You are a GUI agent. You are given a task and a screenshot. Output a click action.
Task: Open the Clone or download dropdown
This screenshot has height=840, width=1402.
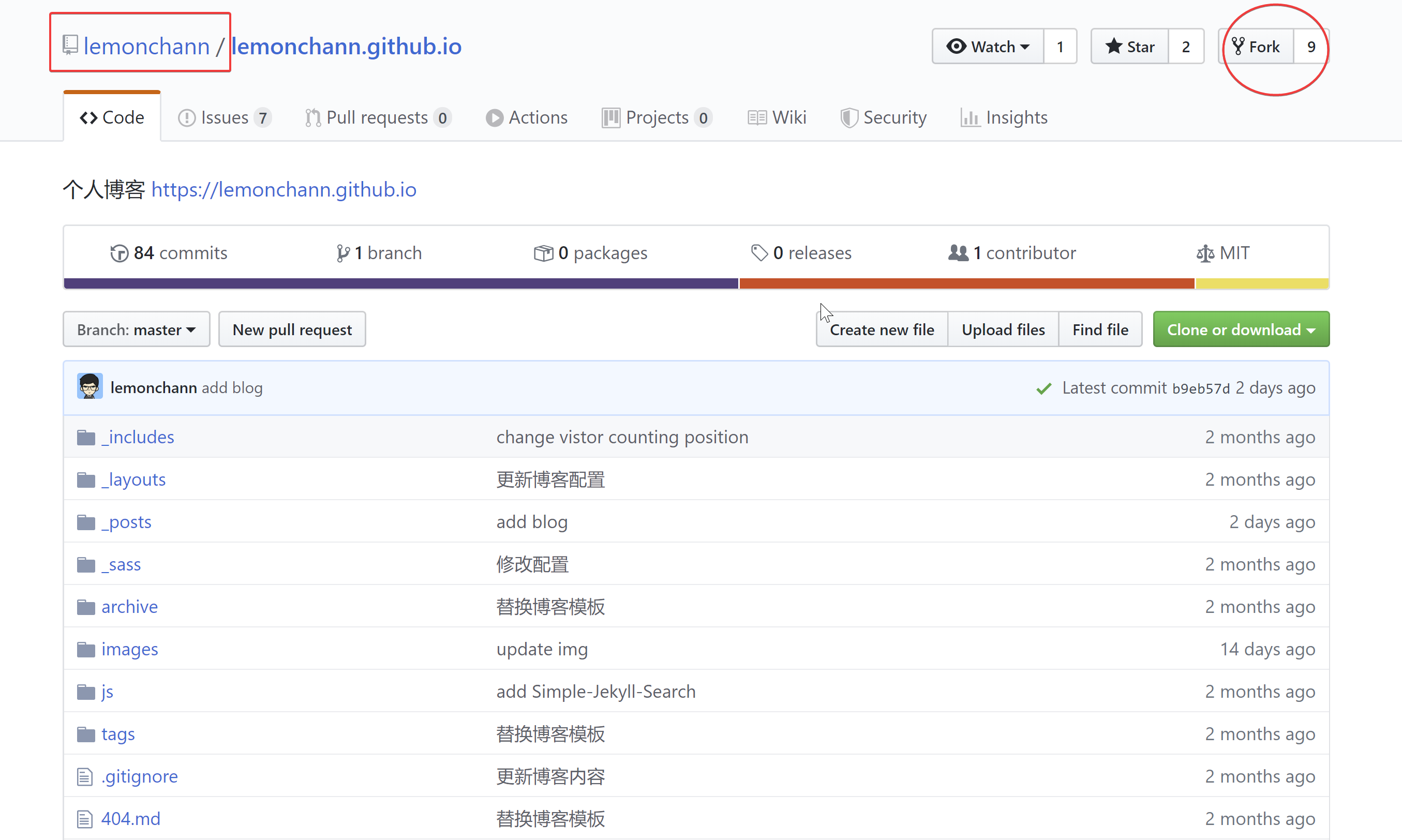[1241, 329]
